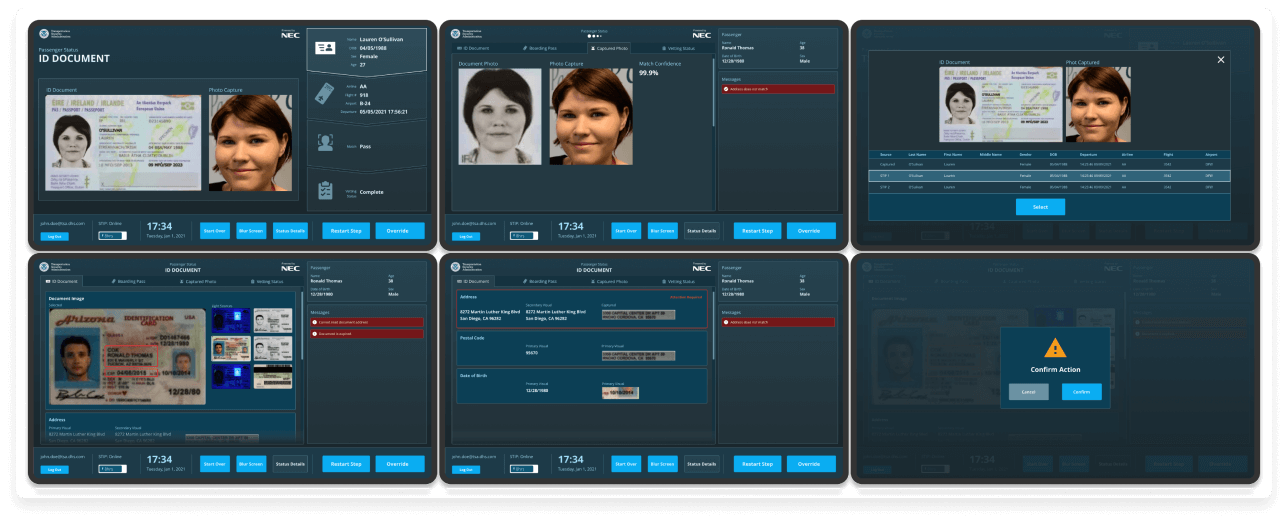Open Status Details on Arizona ID screen

coord(290,464)
